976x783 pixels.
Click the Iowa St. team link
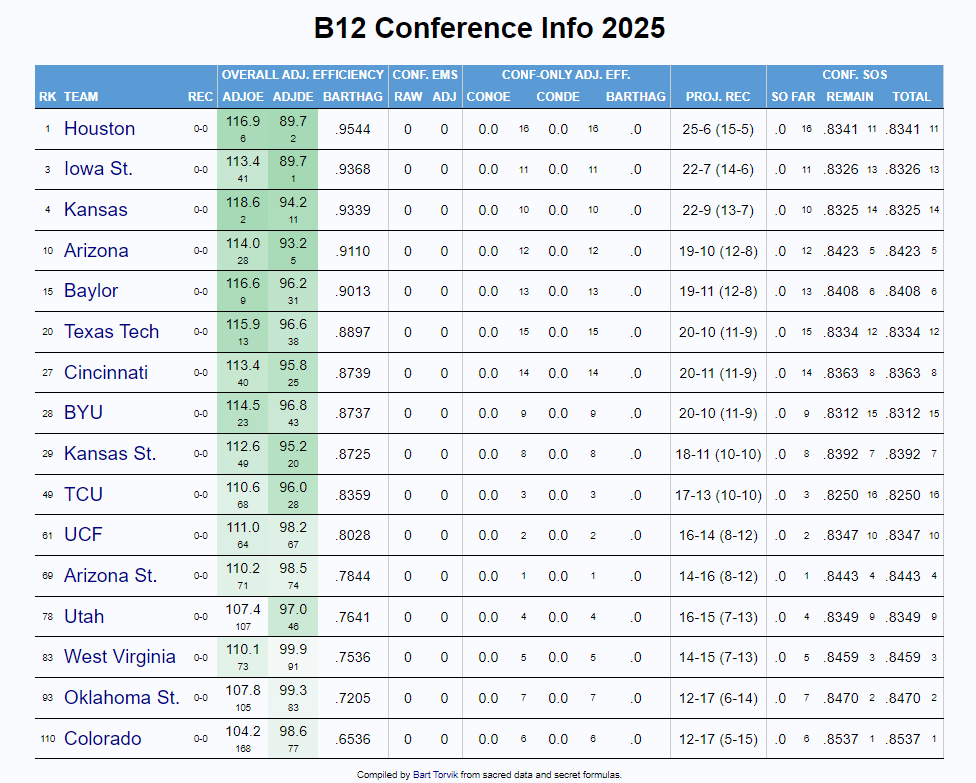click(98, 169)
